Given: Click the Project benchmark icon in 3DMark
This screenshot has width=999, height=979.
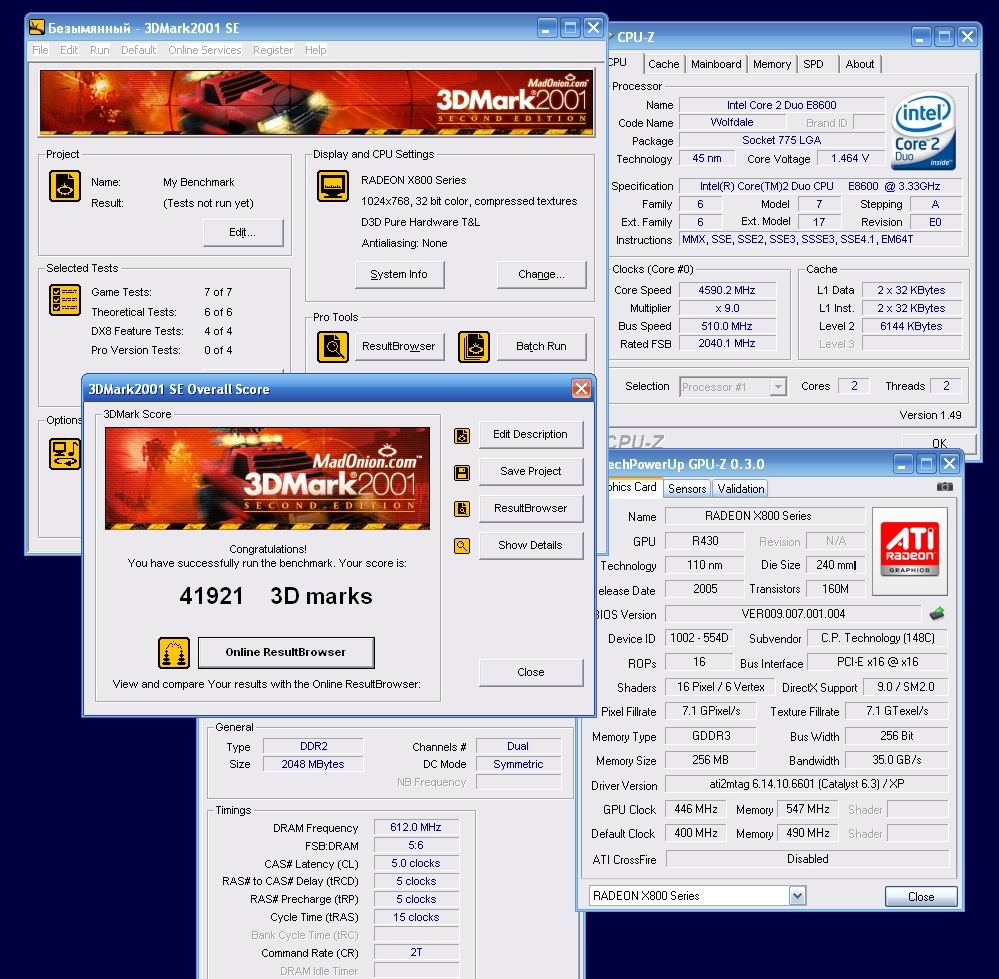Looking at the screenshot, I should pyautogui.click(x=65, y=186).
